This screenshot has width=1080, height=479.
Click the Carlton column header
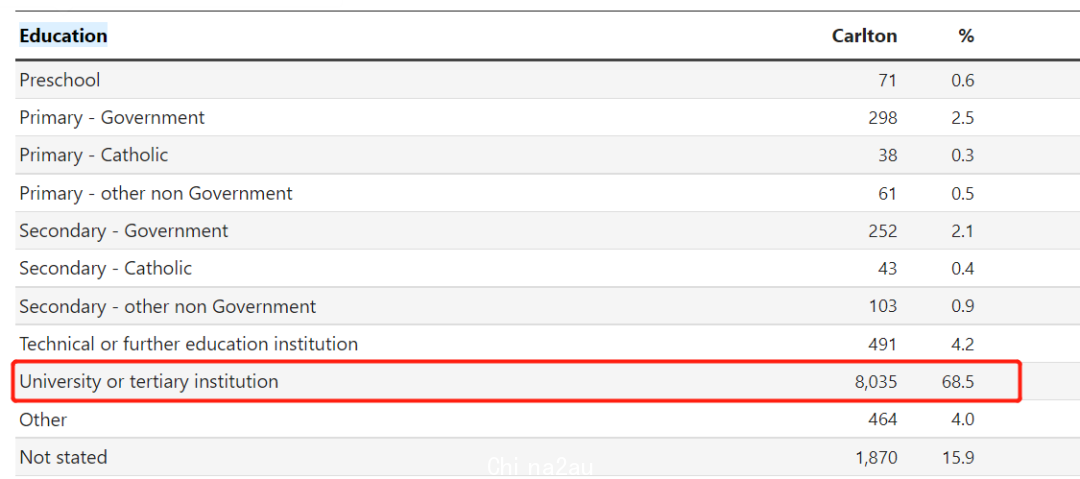pyautogui.click(x=864, y=36)
